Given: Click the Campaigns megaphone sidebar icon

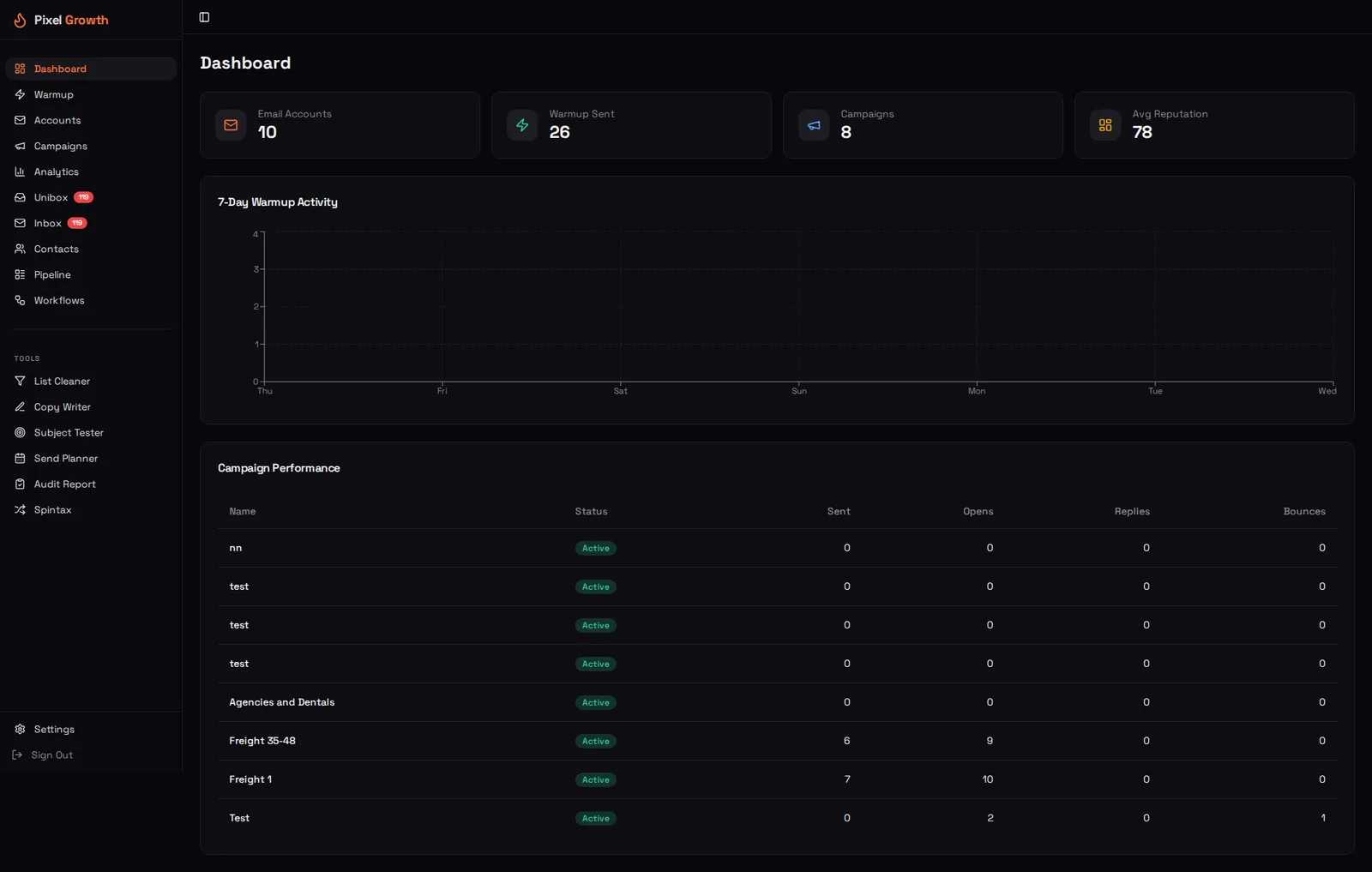Looking at the screenshot, I should click(x=20, y=146).
